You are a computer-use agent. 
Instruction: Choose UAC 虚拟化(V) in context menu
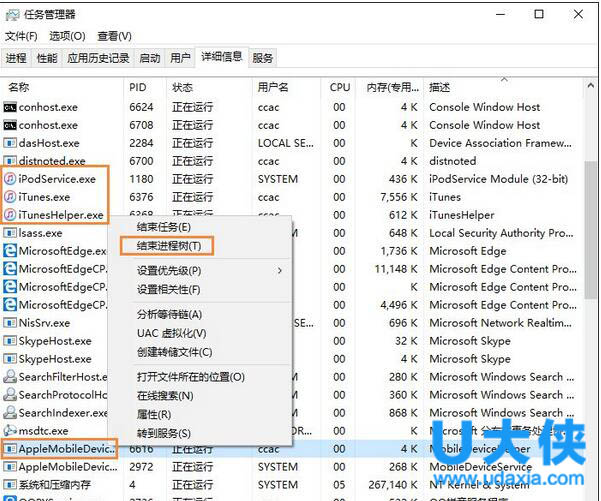[172, 333]
